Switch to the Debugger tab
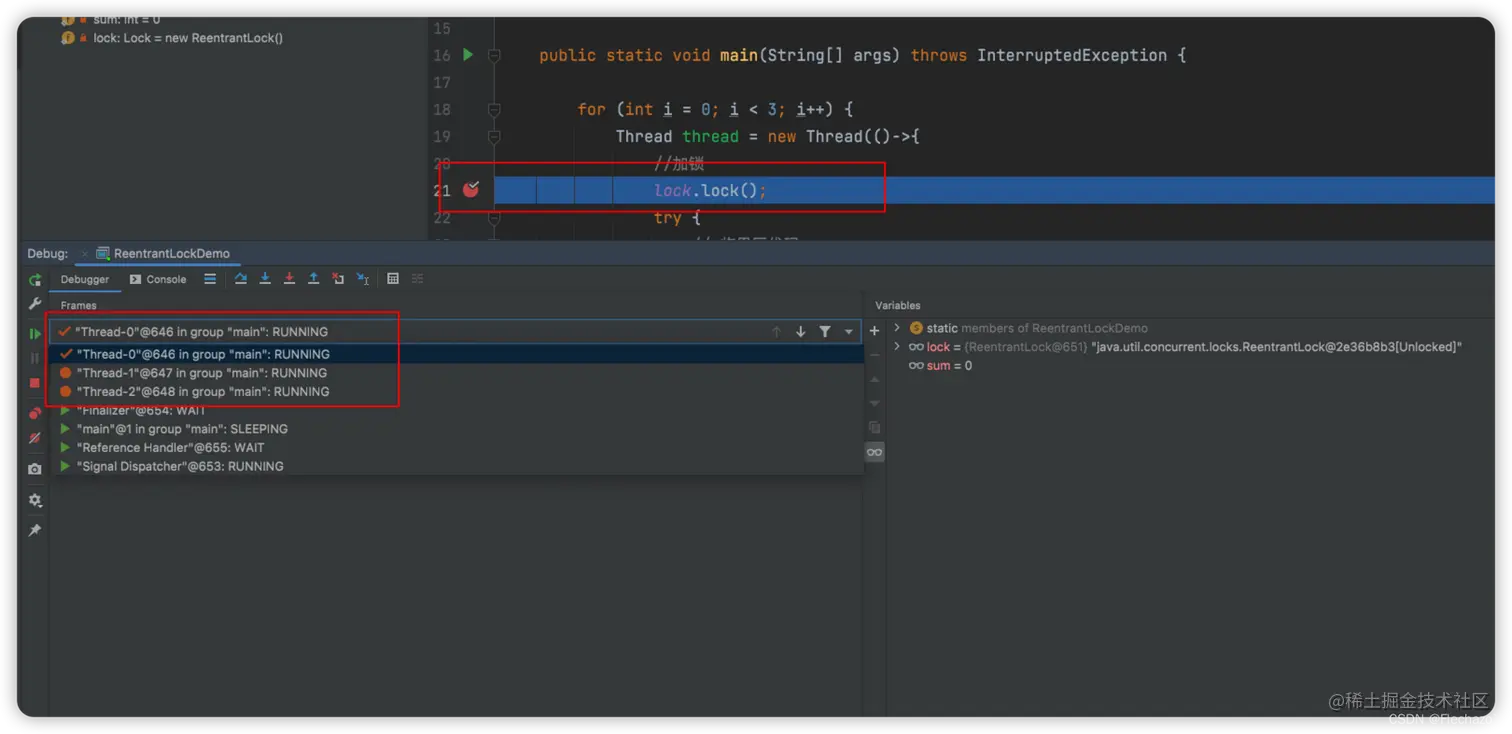Image resolution: width=1512 pixels, height=734 pixels. pos(85,279)
